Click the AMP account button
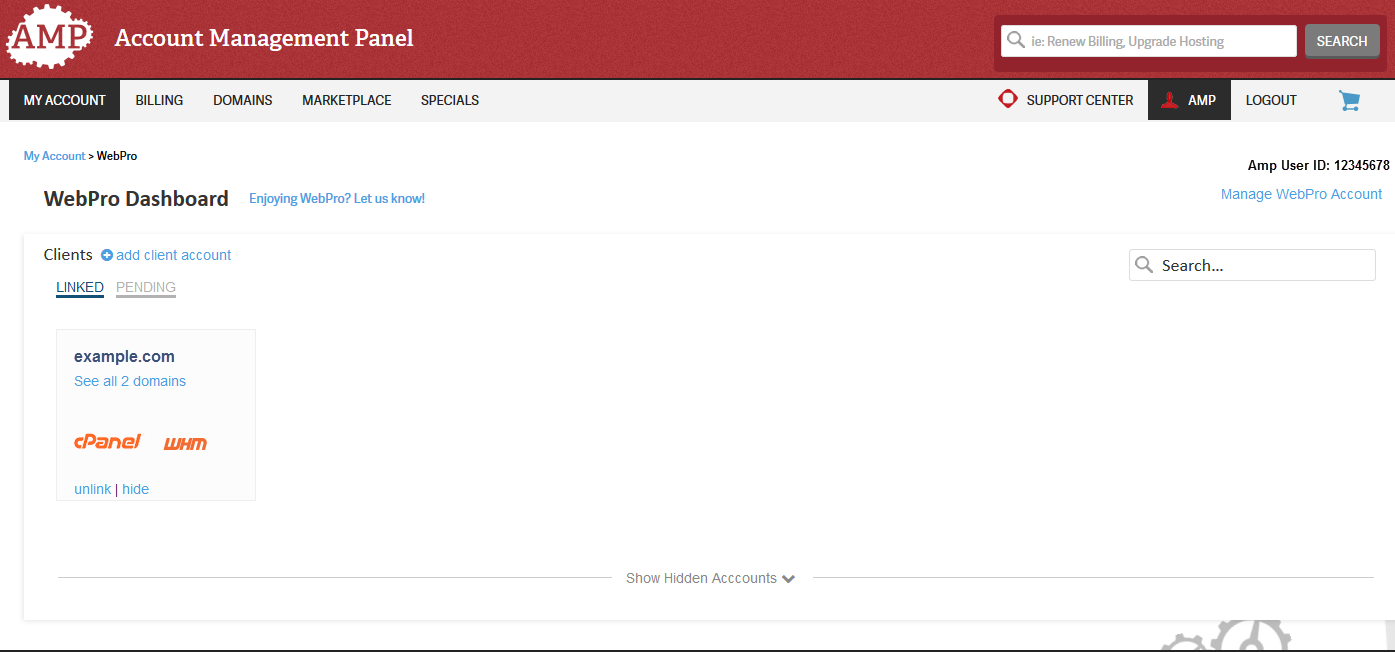 click(1189, 100)
